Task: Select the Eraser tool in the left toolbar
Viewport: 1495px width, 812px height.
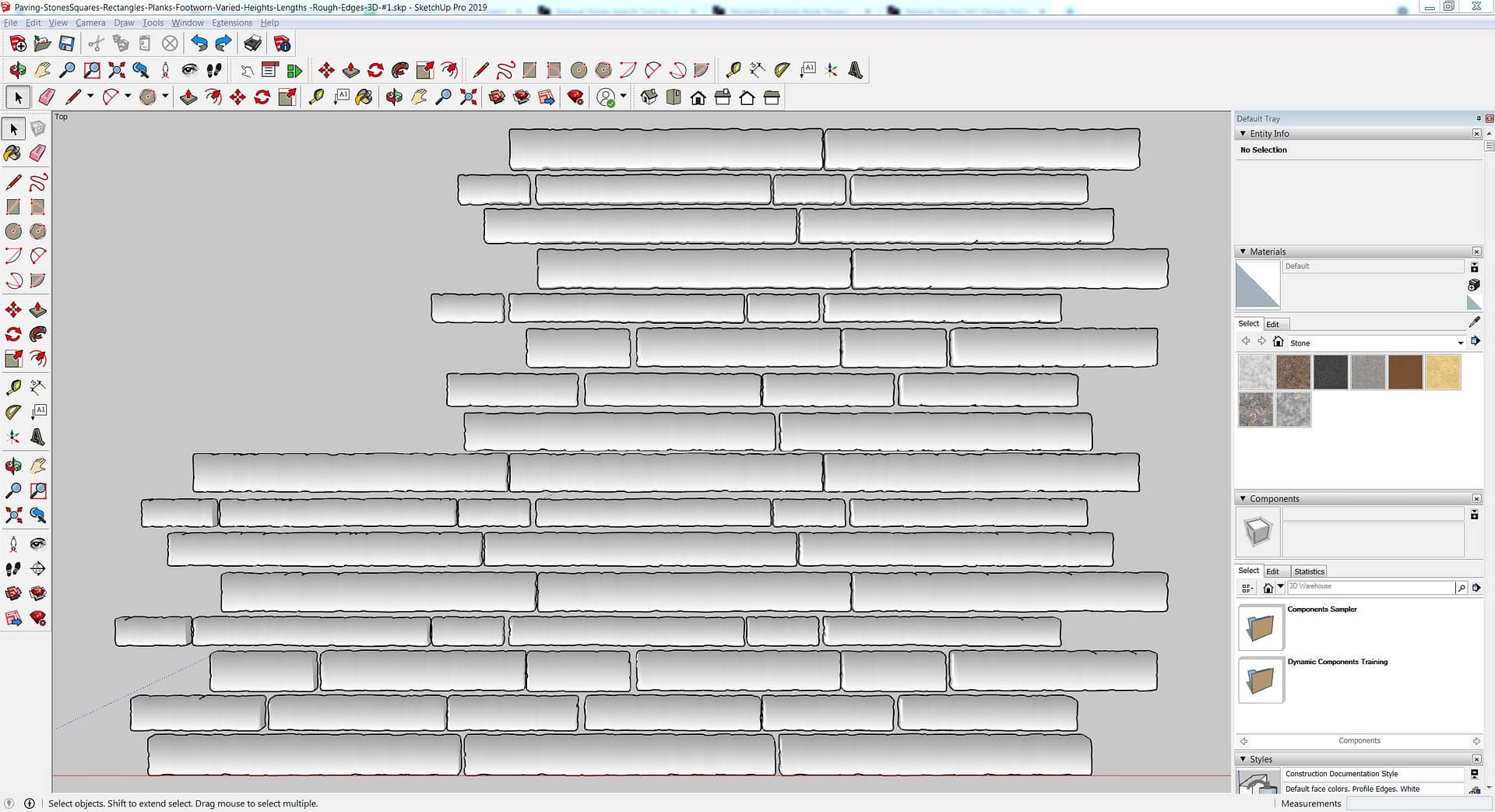Action: tap(37, 153)
